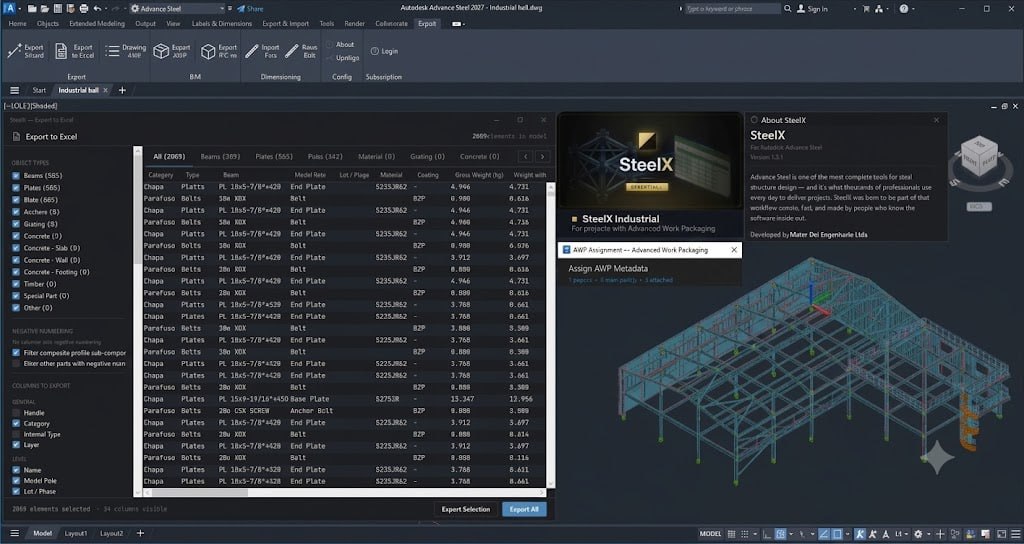Switch to the Beams (389) filter tab
This screenshot has height=544, width=1024.
click(x=220, y=156)
